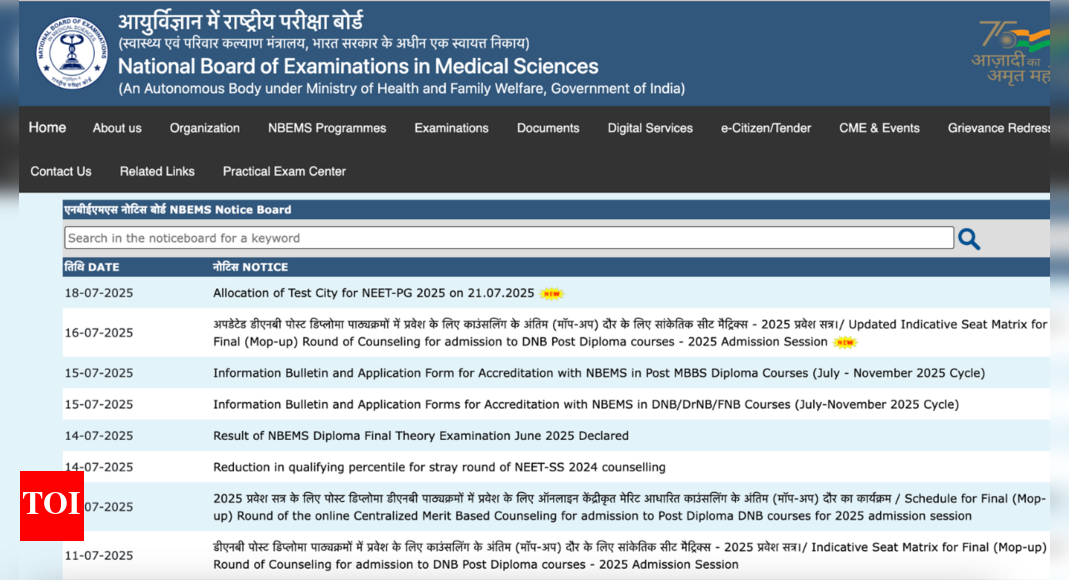Open Schedule for Final Mop-up Round notice
1069x580 pixels.
tap(629, 507)
